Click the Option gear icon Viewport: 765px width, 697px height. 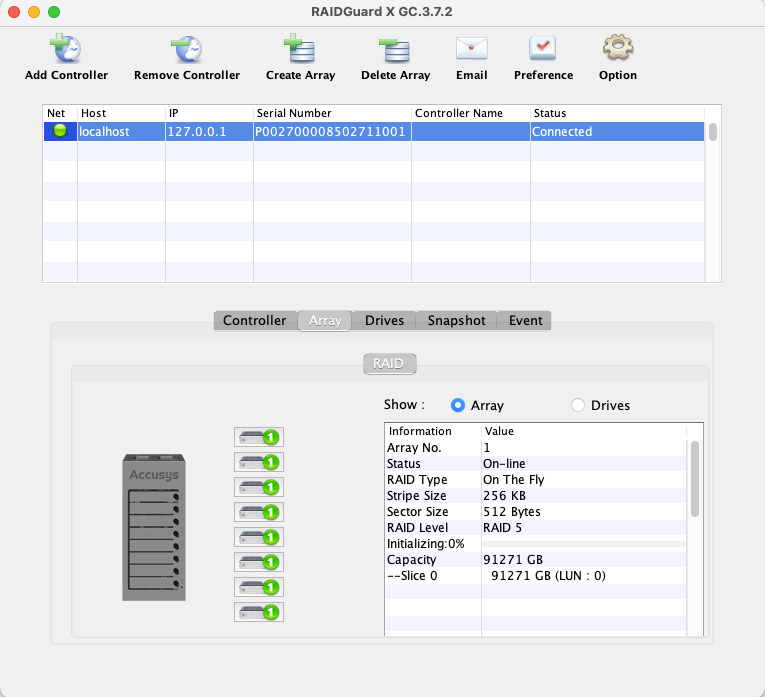point(618,48)
